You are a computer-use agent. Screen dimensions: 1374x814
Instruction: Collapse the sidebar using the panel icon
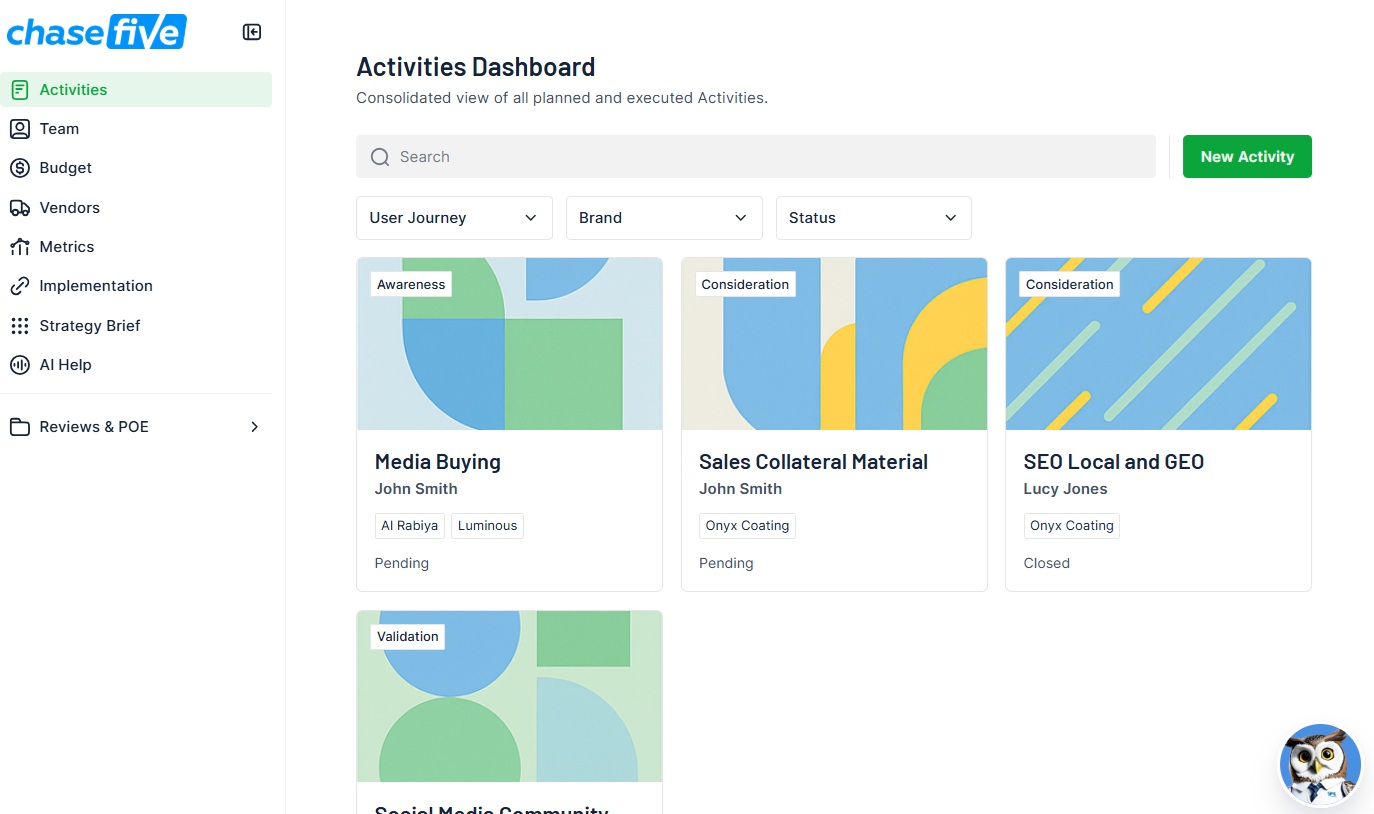252,32
